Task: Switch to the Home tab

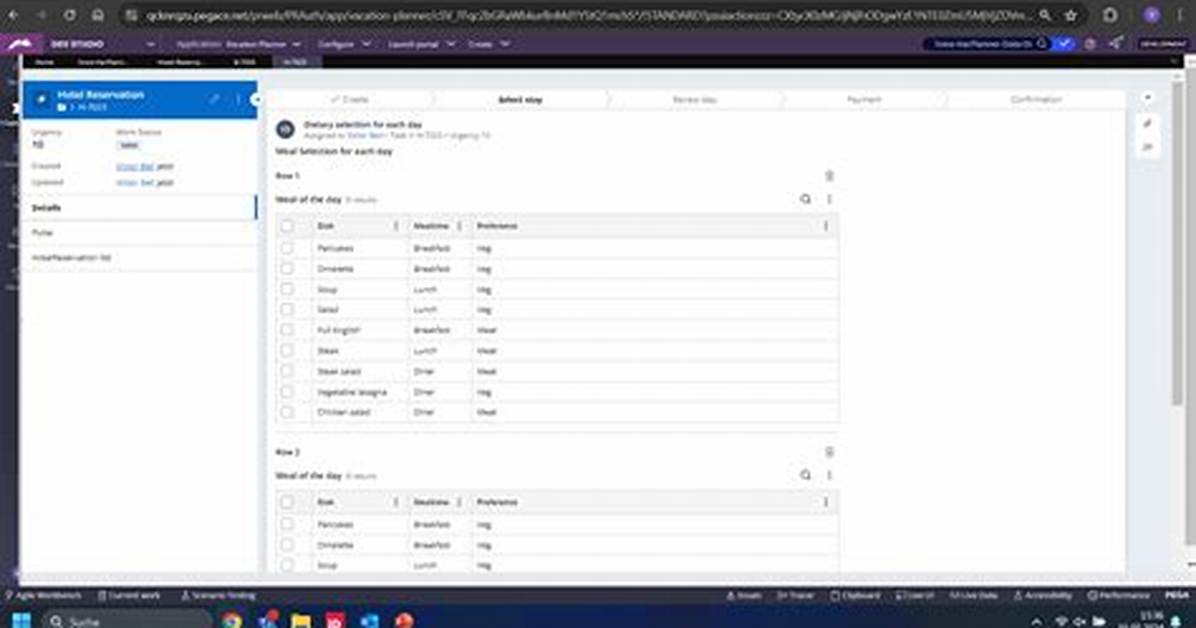Action: pyautogui.click(x=44, y=63)
